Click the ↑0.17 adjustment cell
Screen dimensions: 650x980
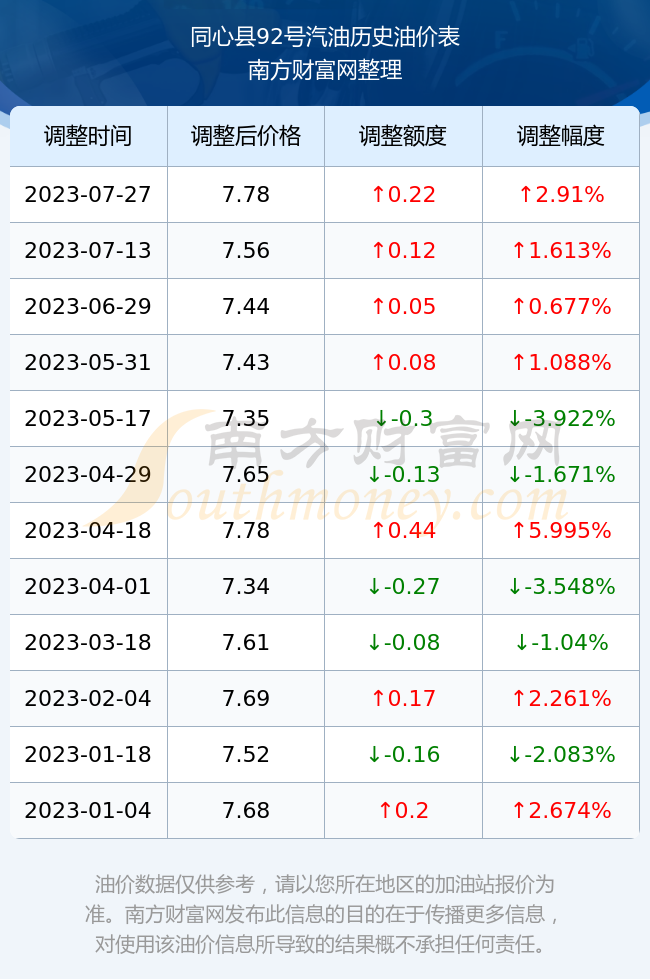[403, 699]
